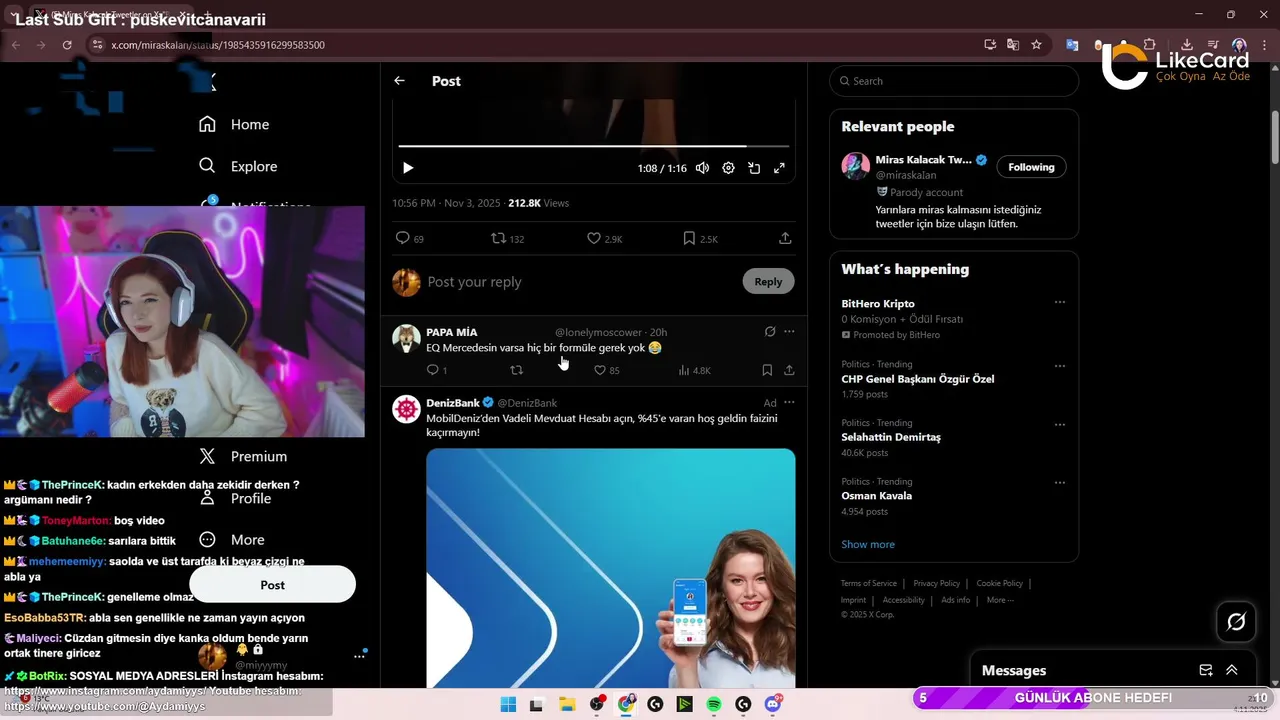This screenshot has width=1280, height=720.
Task: Open browser downloads icon
Action: tap(1186, 45)
